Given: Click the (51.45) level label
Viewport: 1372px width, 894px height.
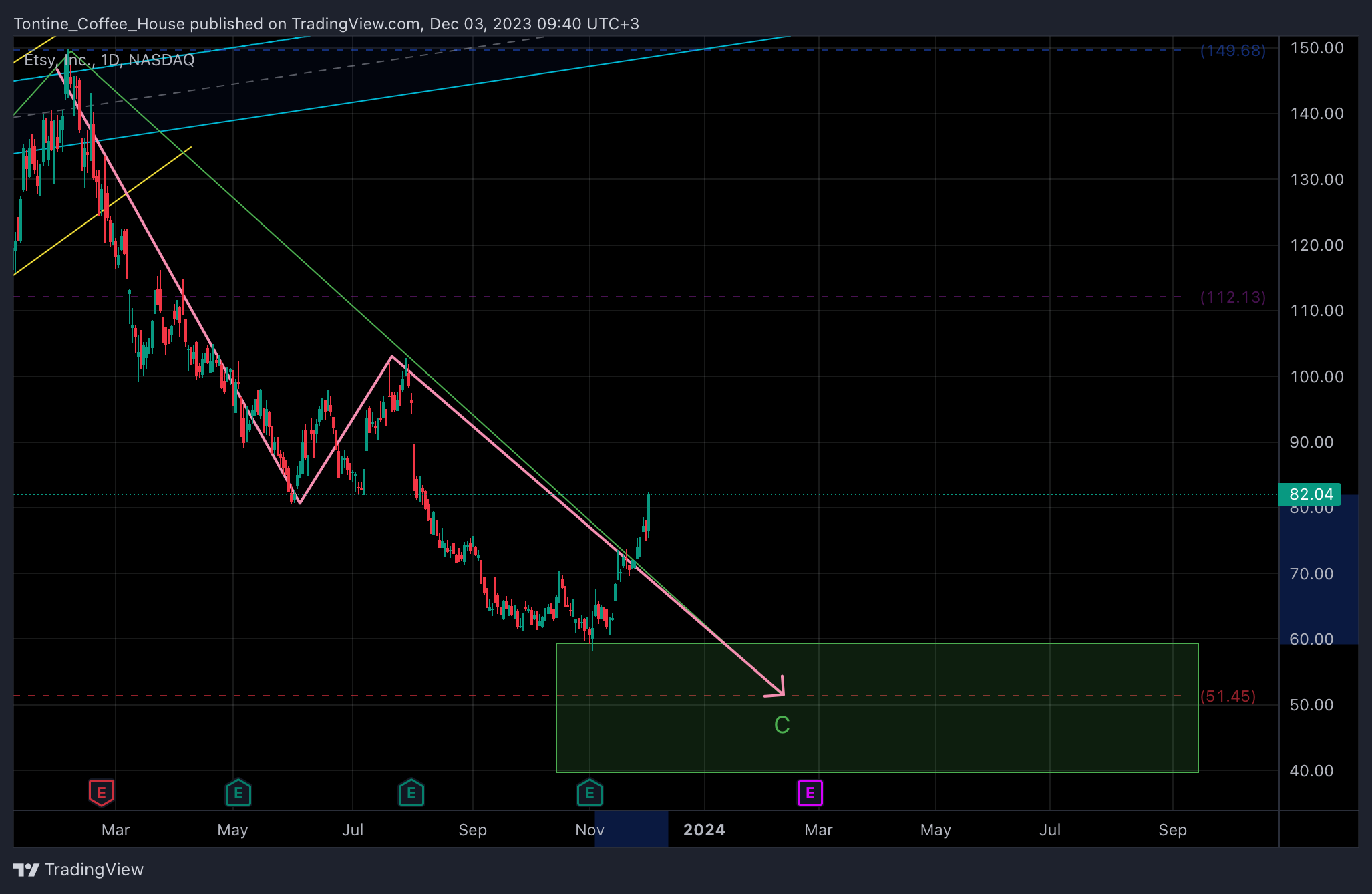Looking at the screenshot, I should pos(1228,696).
